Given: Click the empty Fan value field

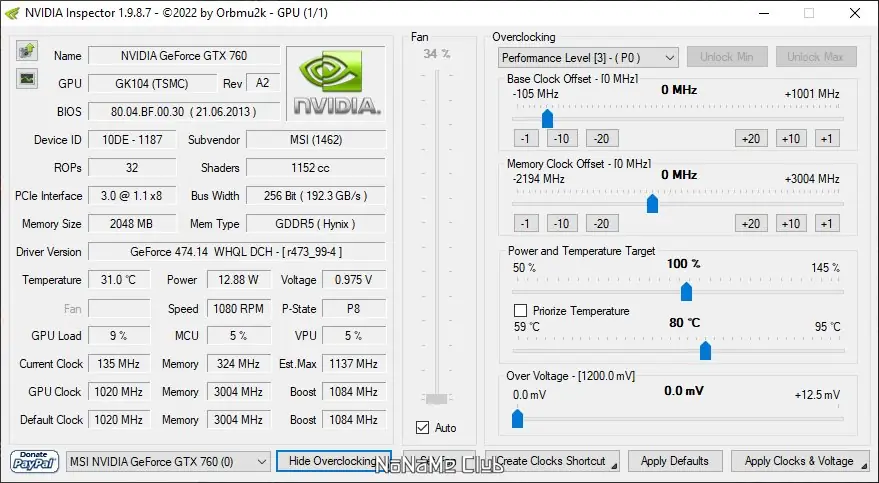Looking at the screenshot, I should (119, 308).
